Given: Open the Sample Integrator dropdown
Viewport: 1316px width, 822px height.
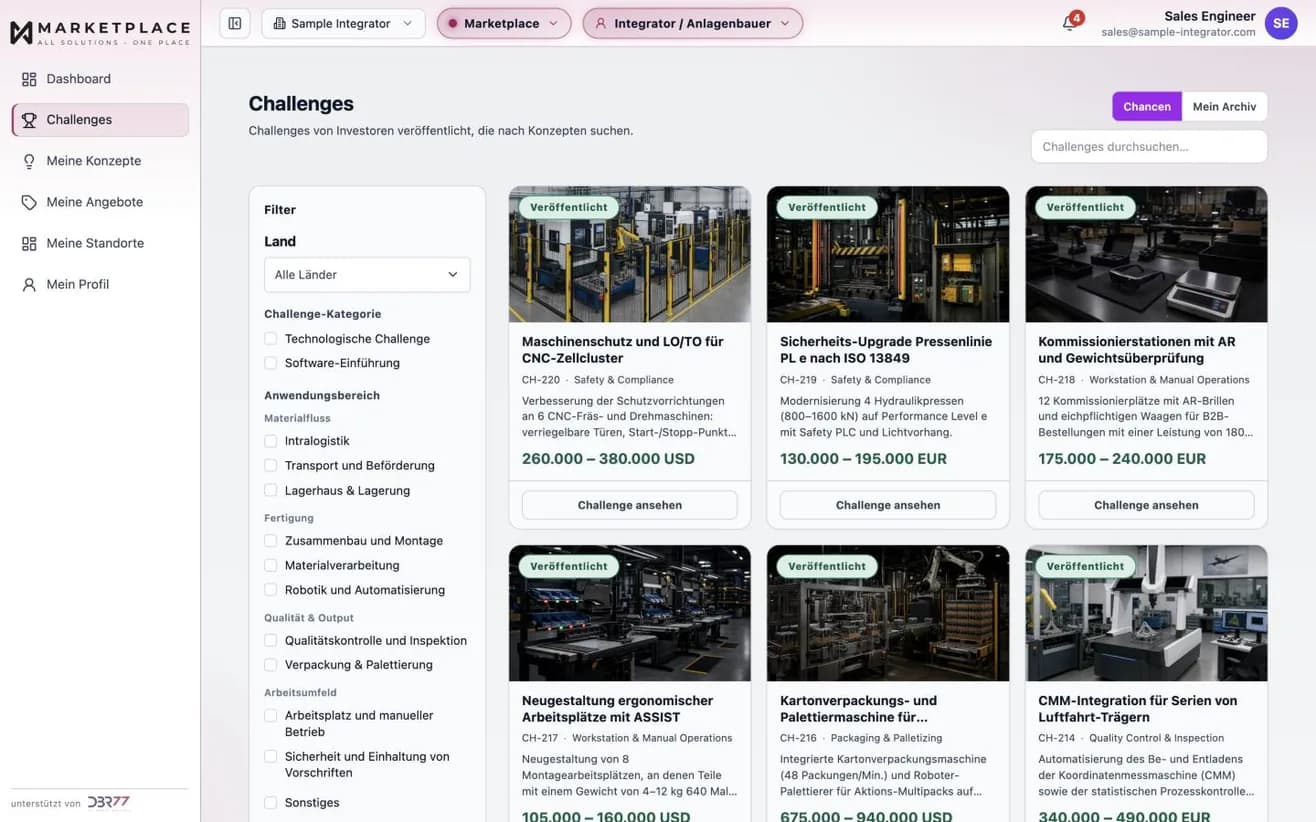Looking at the screenshot, I should [343, 23].
